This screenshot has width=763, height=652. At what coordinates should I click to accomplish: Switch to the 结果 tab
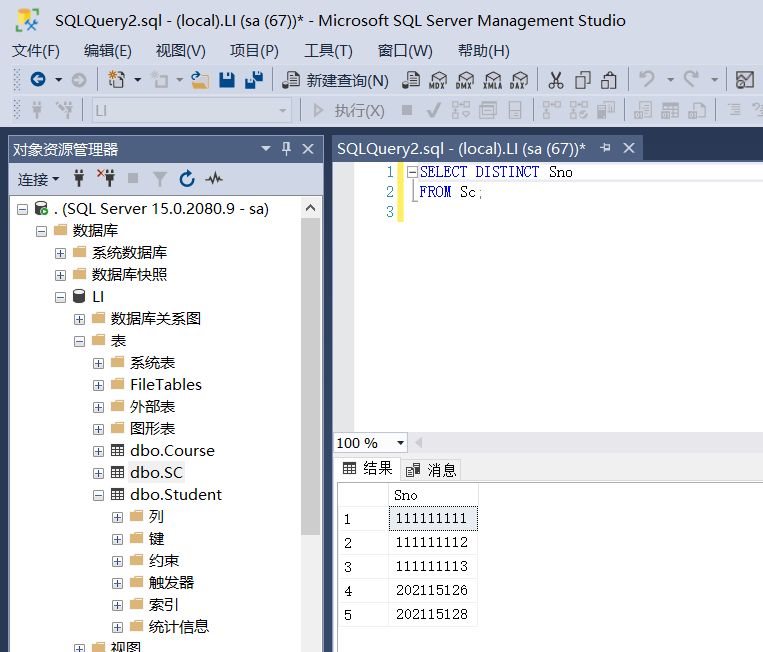(367, 469)
